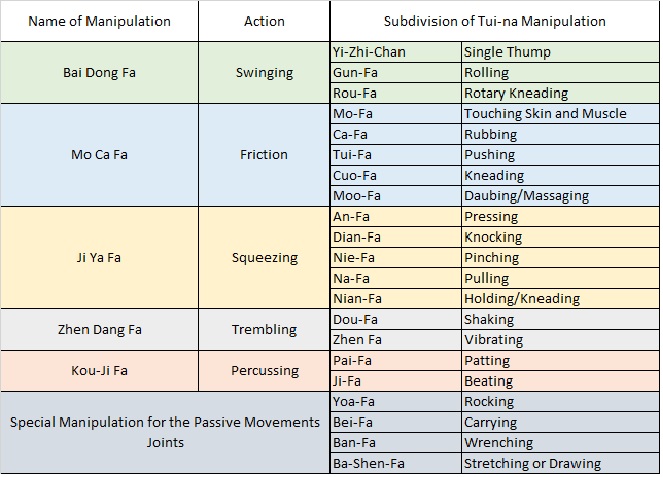Screen dimensions: 663x477
Task: Click the 'Kou-Ji Fa' cell
Action: pyautogui.click(x=99, y=371)
